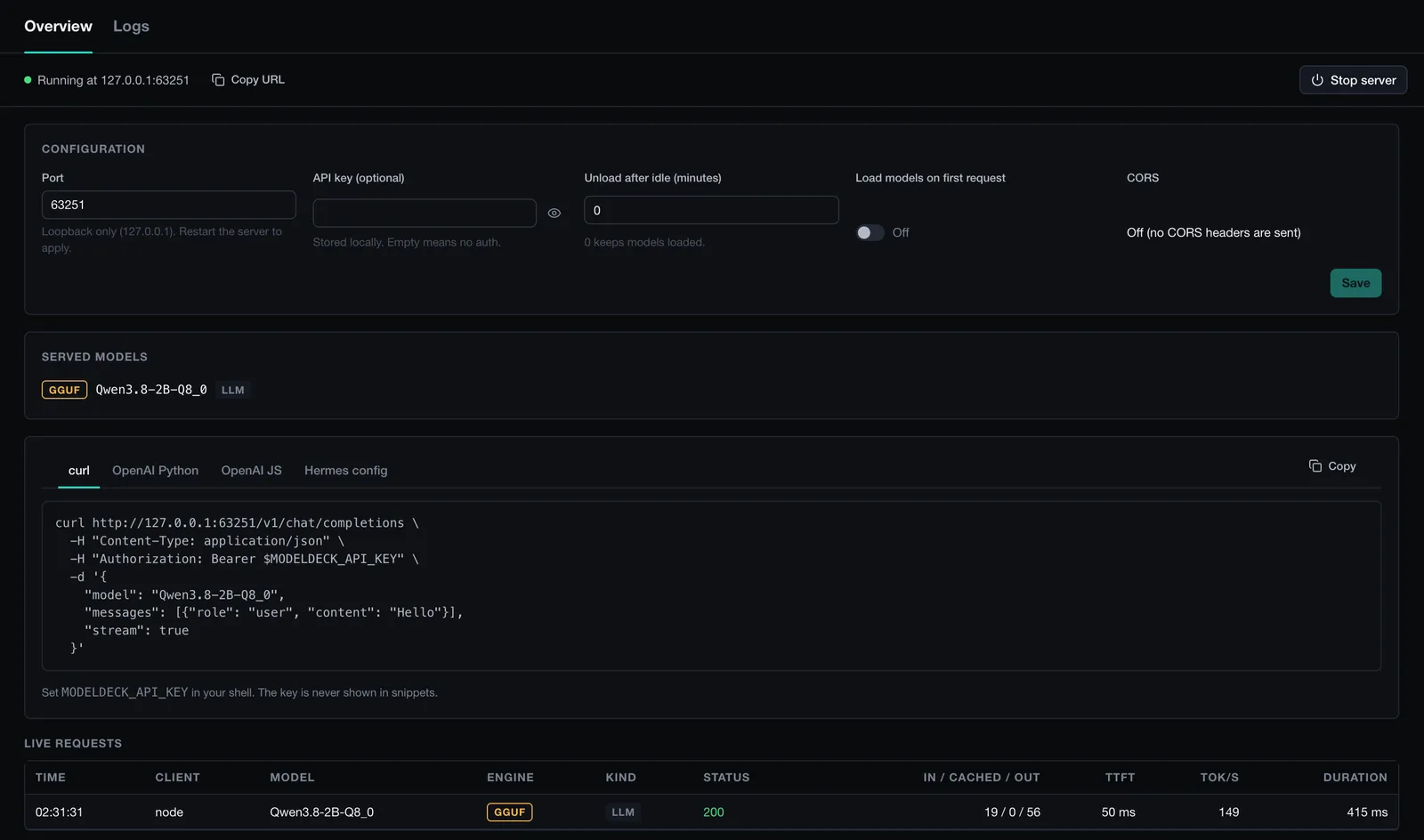Click the '19 / 0 / 56' token count cell

click(1012, 812)
